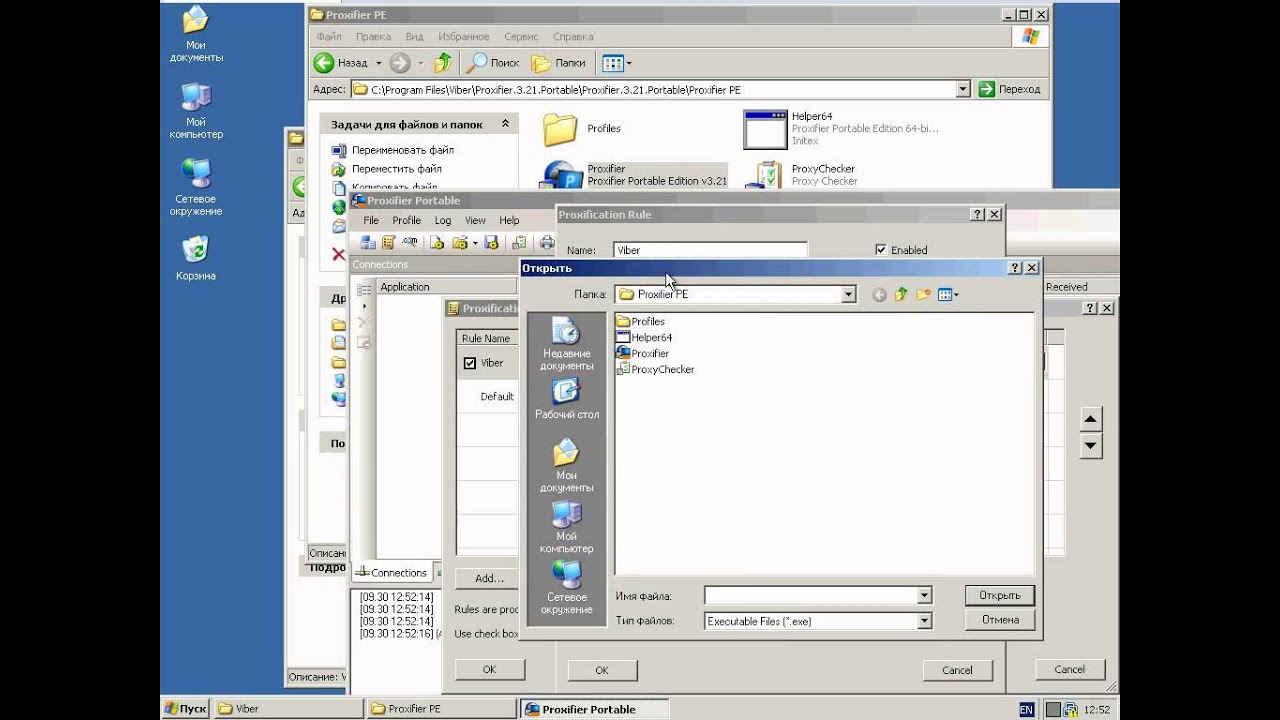Screen dimensions: 1280x720
Task: Select Рабочий стол in the places bar
Action: coord(567,398)
